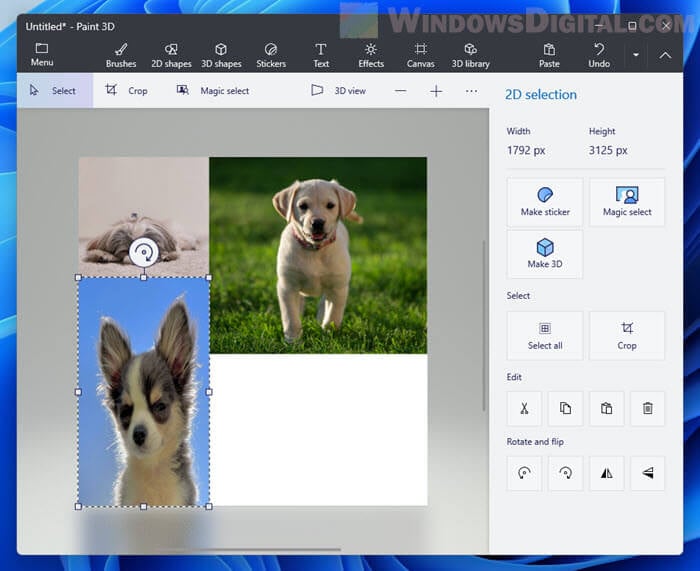
Task: Choose Crop in the canvas toolbar
Action: 126,91
